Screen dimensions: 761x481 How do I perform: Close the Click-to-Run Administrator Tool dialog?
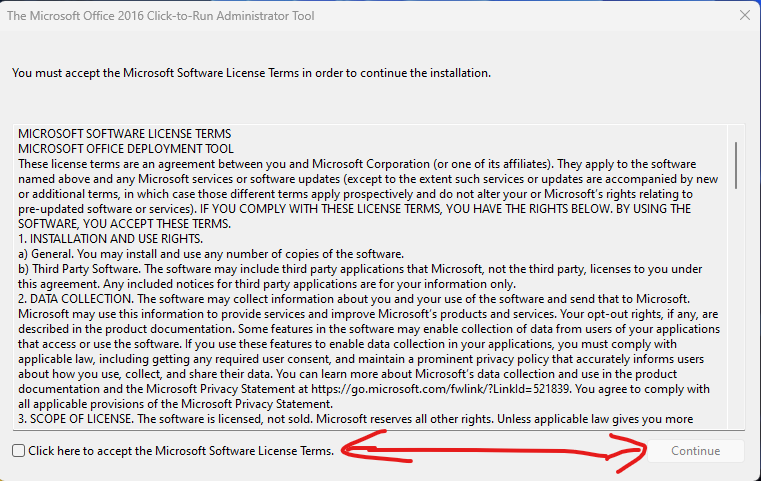point(745,16)
